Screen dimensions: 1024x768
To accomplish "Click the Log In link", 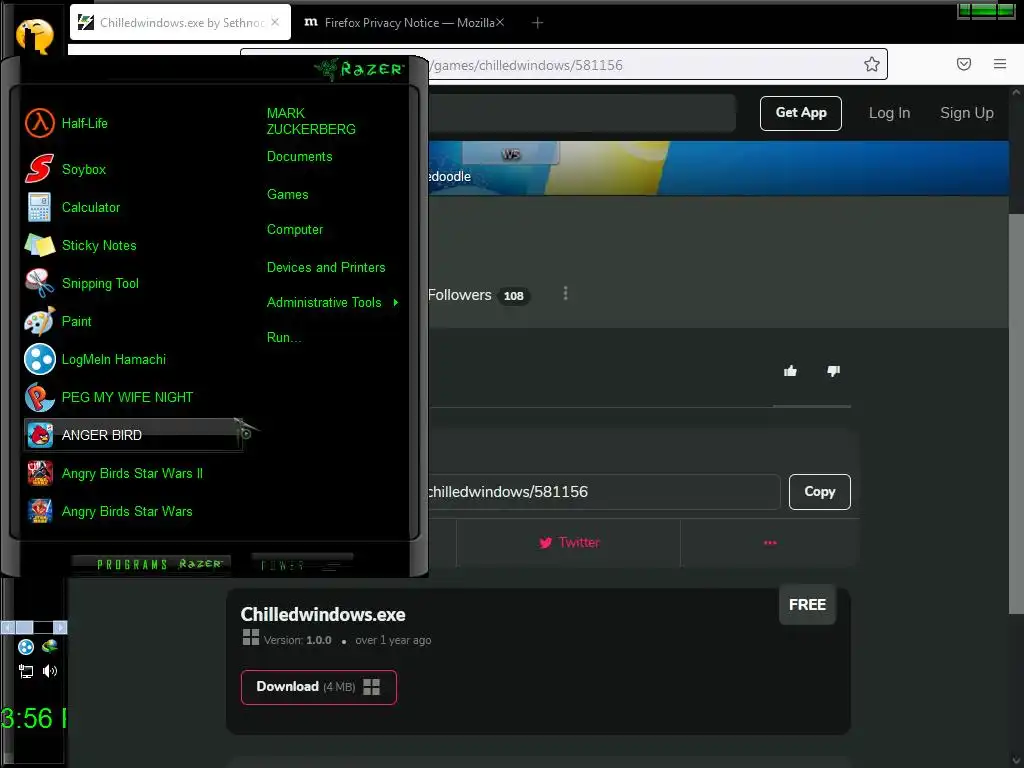I will [889, 113].
